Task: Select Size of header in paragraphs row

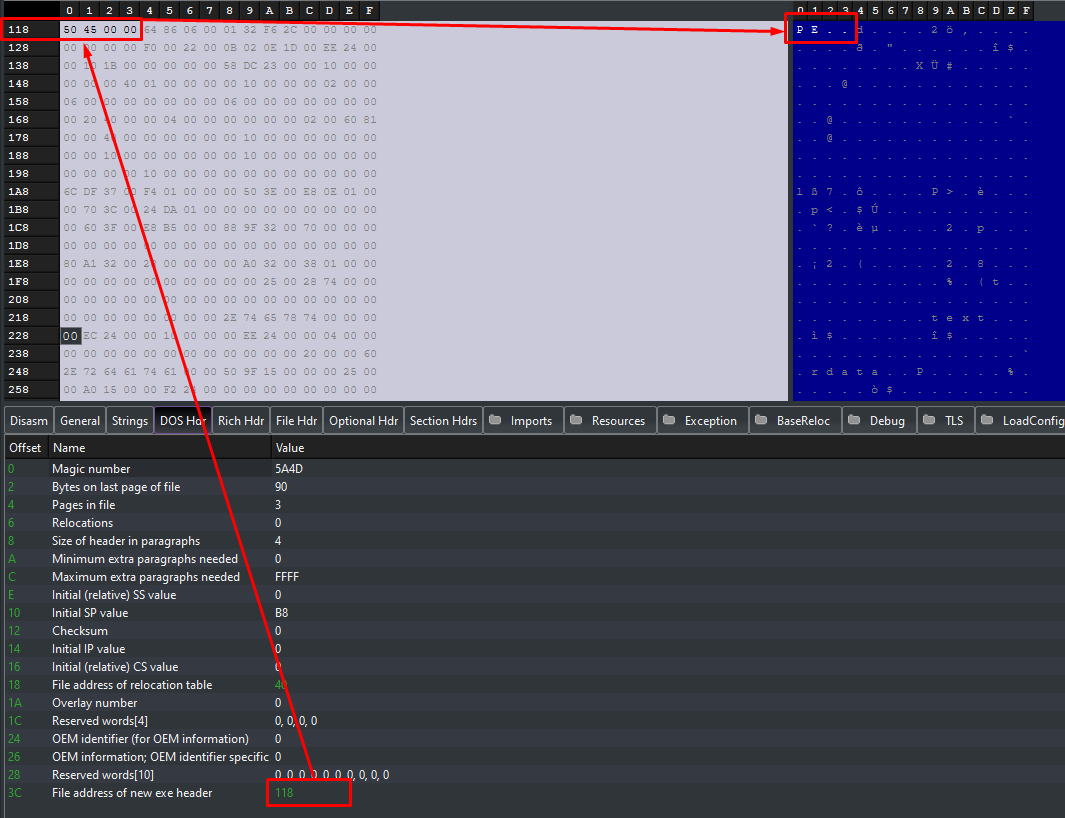Action: (535, 541)
